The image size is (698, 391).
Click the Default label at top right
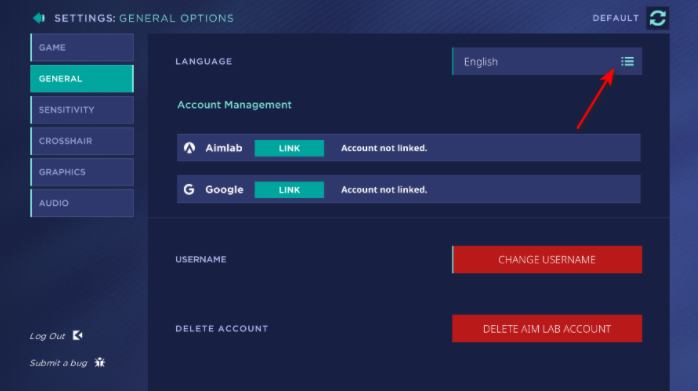coord(616,18)
